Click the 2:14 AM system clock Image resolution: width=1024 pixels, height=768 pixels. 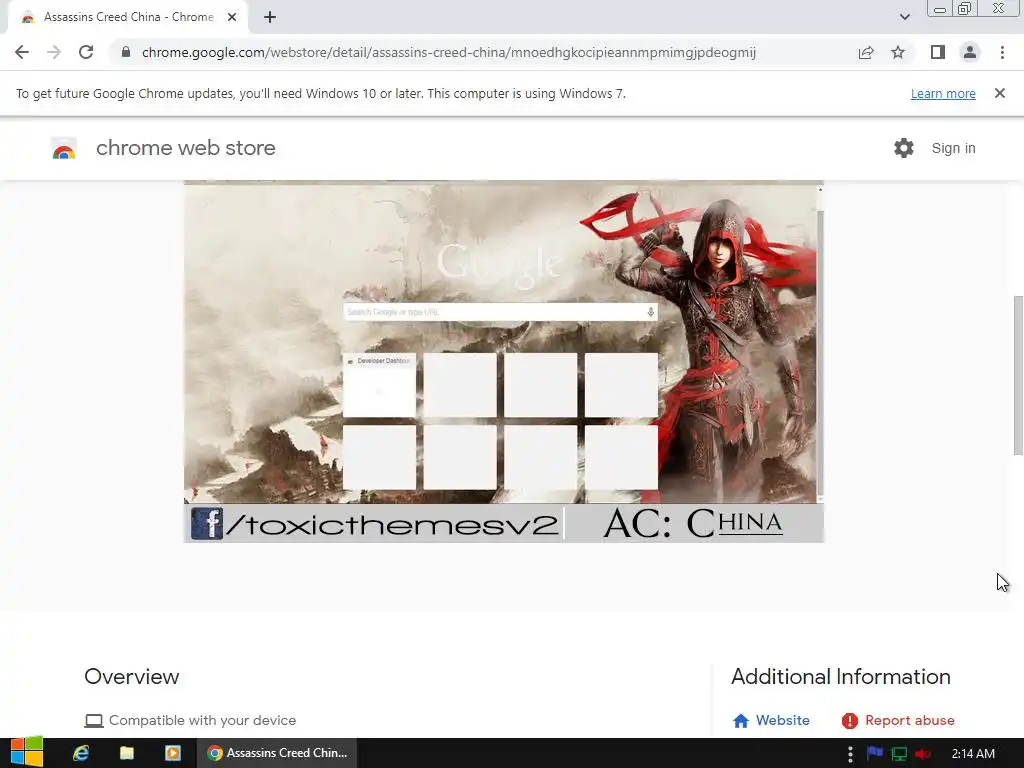click(973, 754)
